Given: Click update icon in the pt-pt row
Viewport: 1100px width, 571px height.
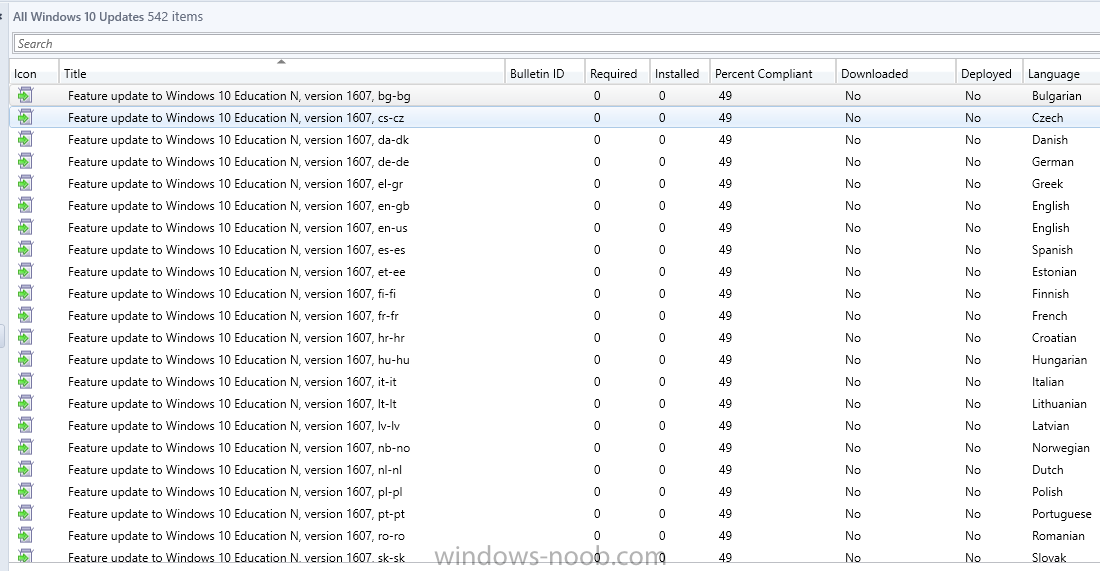Looking at the screenshot, I should click(x=25, y=513).
